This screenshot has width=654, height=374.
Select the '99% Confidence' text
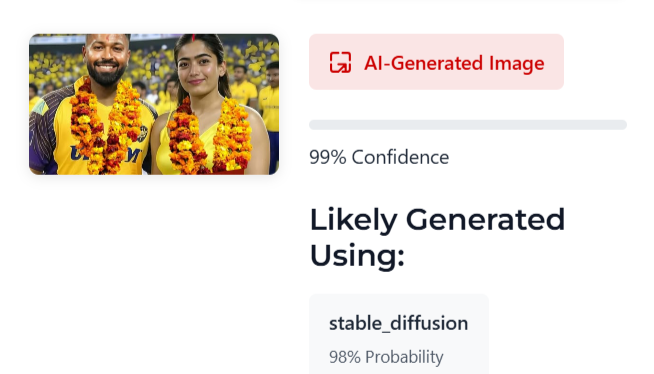click(379, 157)
